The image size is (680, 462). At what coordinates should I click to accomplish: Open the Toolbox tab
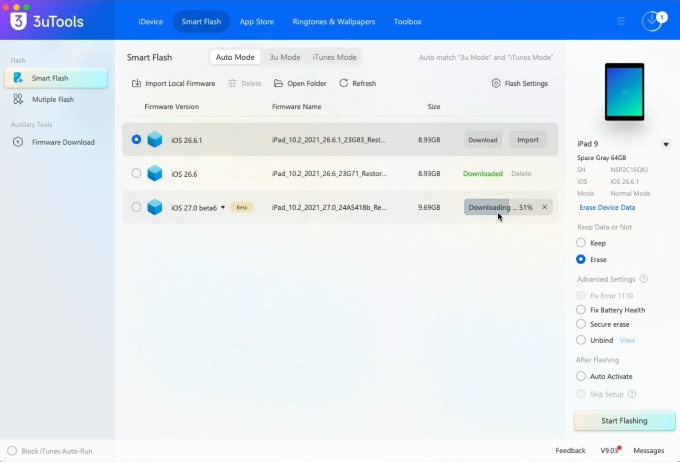pyautogui.click(x=407, y=21)
